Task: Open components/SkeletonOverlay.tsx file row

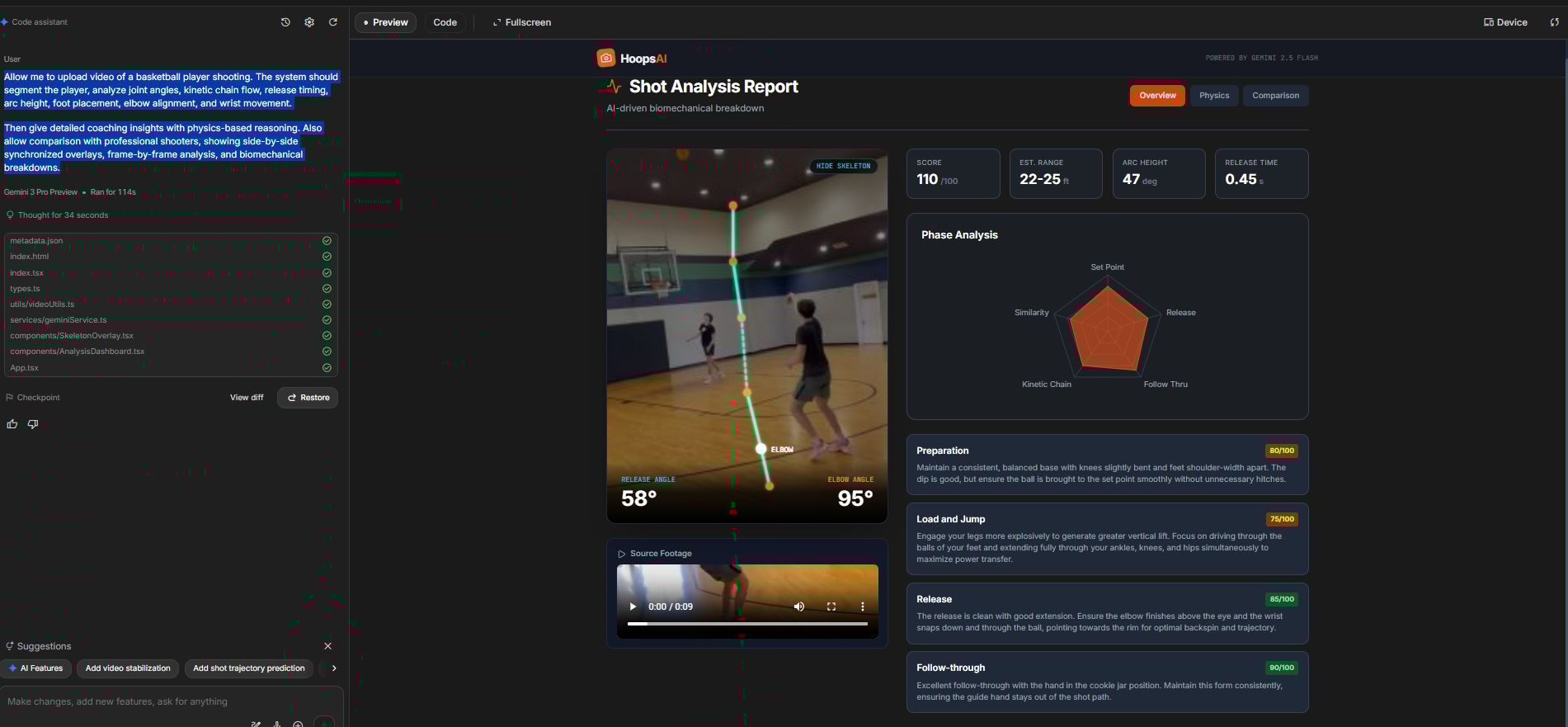Action: point(171,336)
